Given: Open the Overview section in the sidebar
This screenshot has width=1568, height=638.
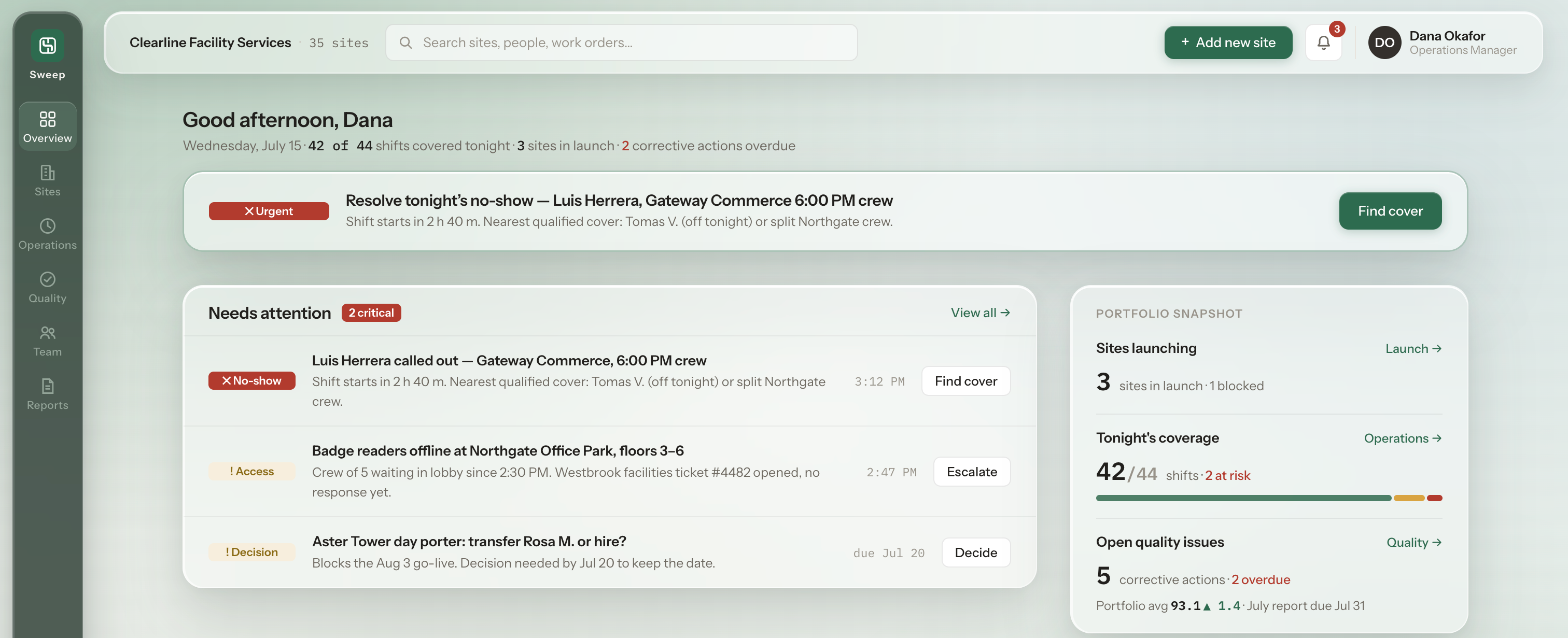Looking at the screenshot, I should tap(48, 126).
